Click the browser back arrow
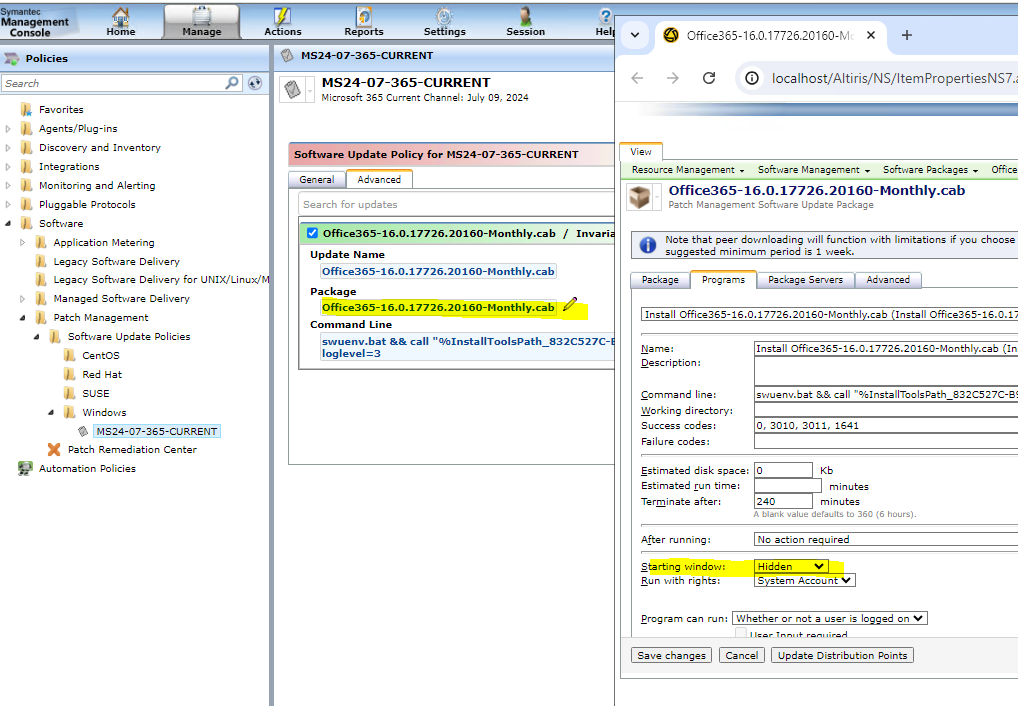The image size is (1018, 706). (x=638, y=78)
